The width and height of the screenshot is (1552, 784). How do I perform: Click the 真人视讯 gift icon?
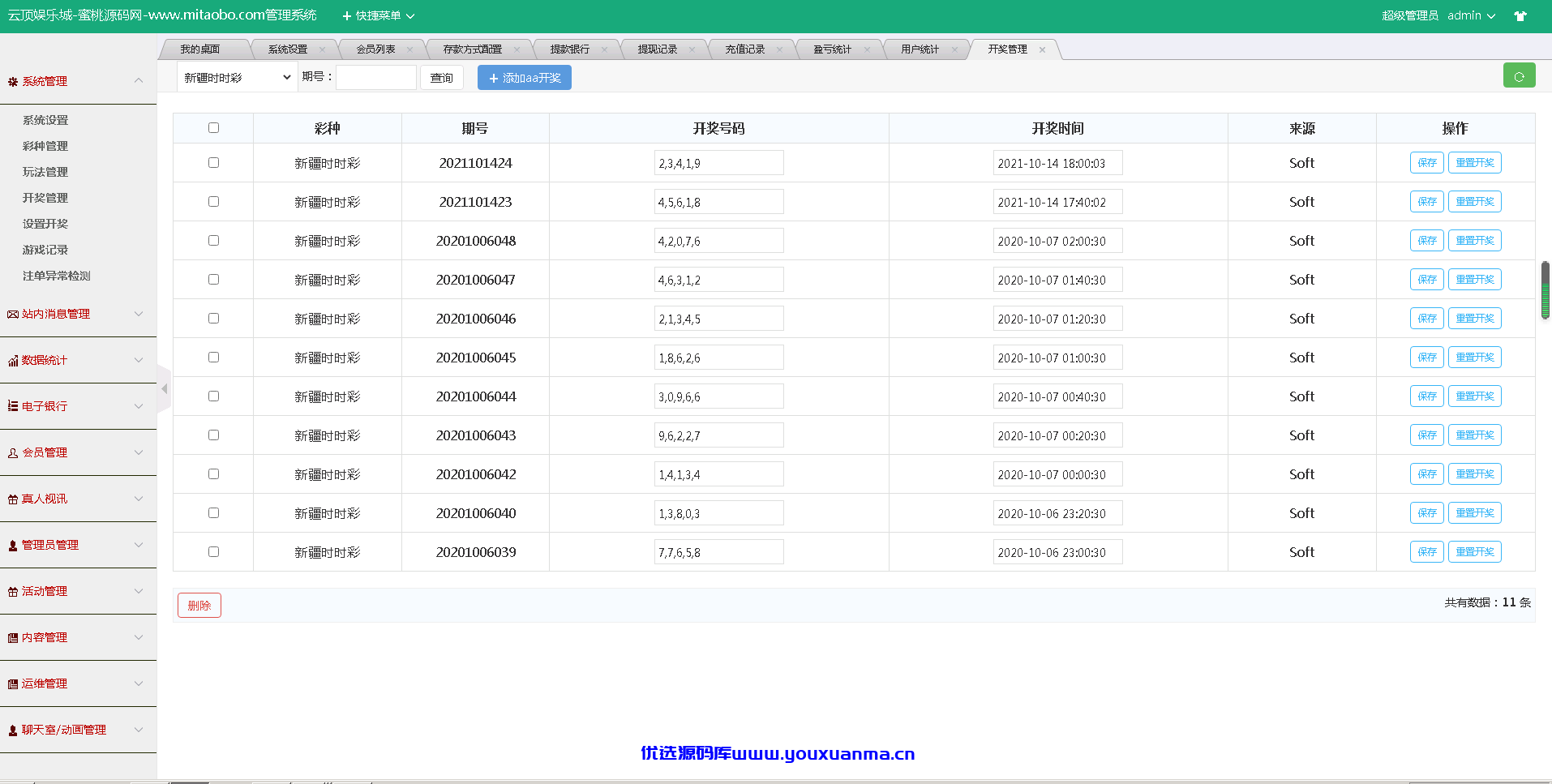pos(13,499)
